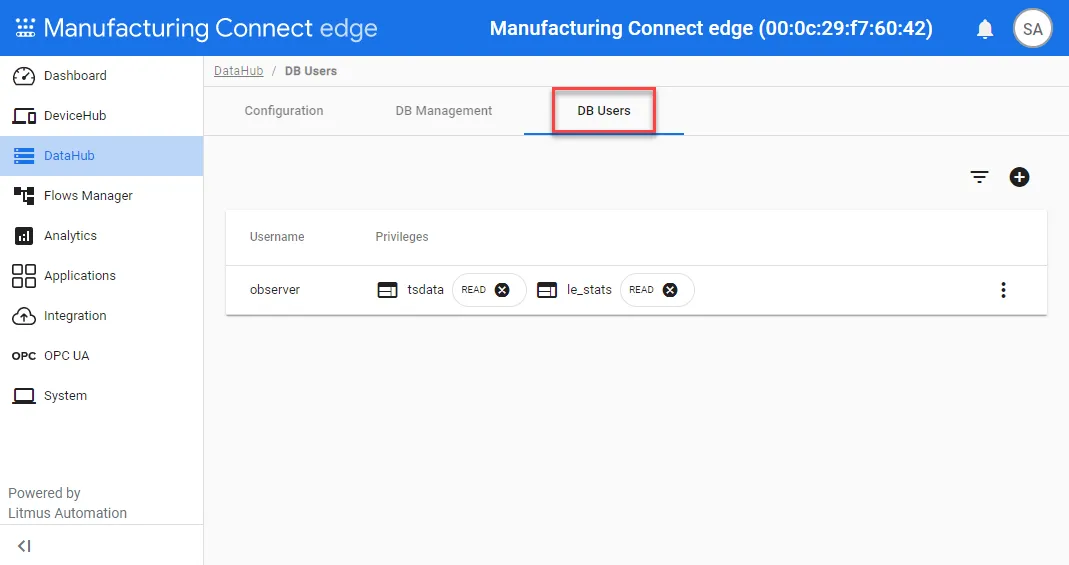Screen dimensions: 1069x565
Task: Open Analytics section
Action: click(102, 236)
